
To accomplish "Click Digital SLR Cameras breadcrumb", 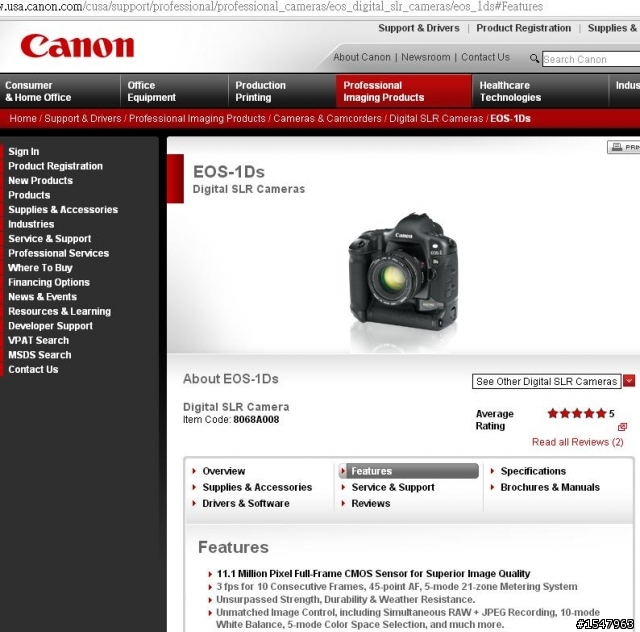I will 436,118.
